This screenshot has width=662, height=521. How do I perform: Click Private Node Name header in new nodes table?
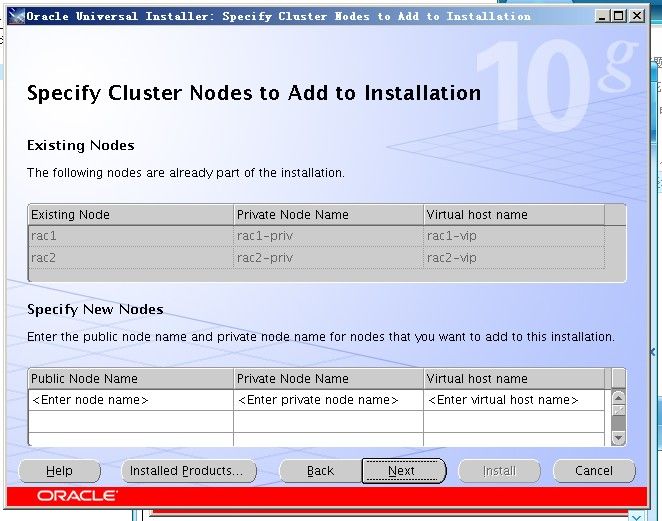click(x=328, y=379)
